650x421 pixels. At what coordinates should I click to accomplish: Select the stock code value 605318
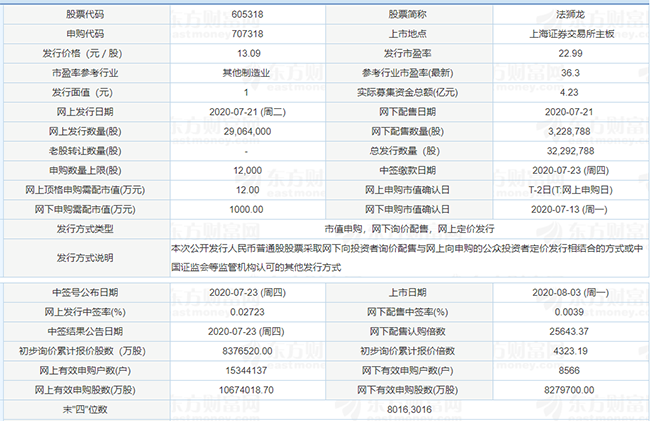[x=247, y=14]
